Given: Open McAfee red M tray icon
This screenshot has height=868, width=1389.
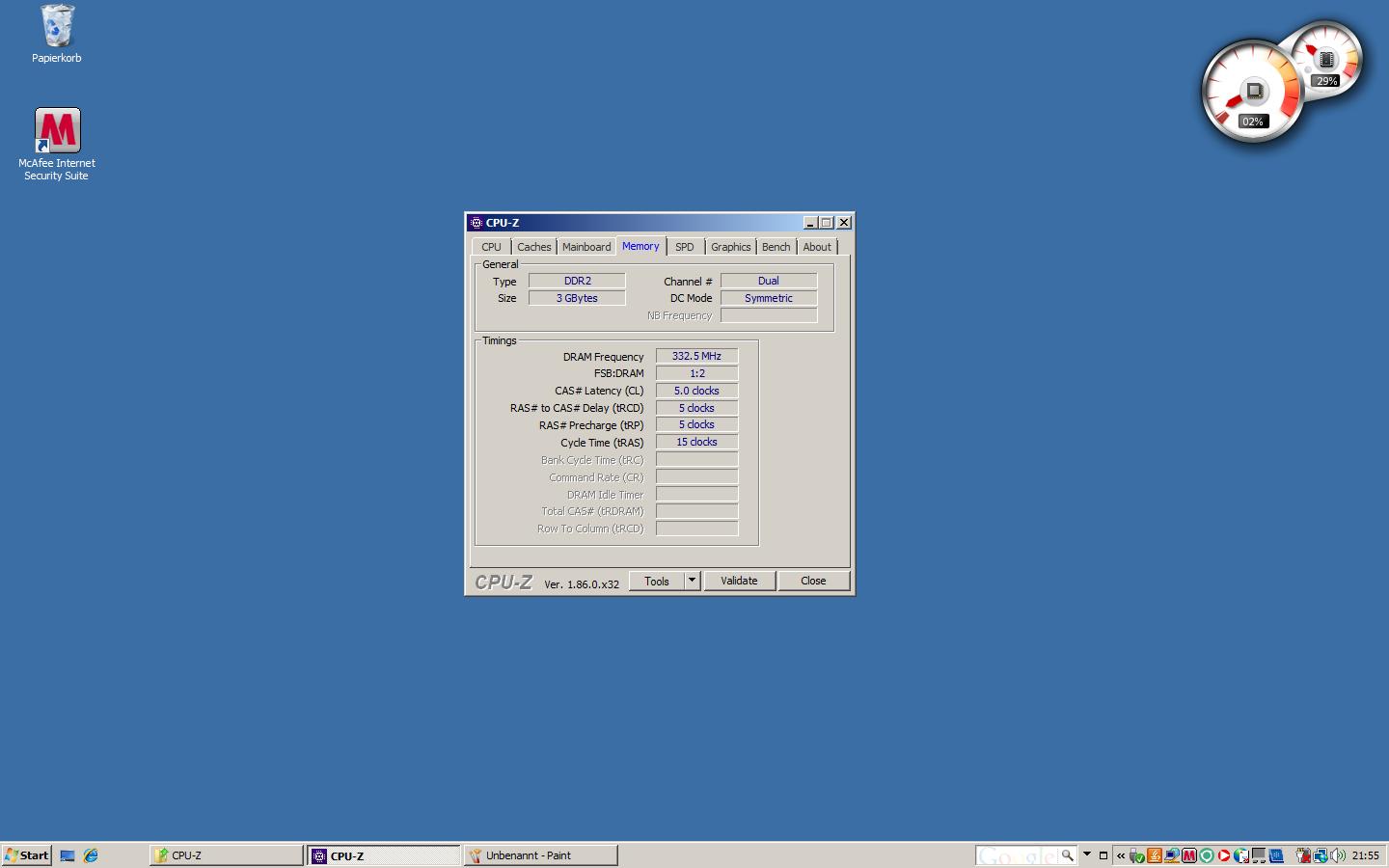Looking at the screenshot, I should pyautogui.click(x=1189, y=855).
